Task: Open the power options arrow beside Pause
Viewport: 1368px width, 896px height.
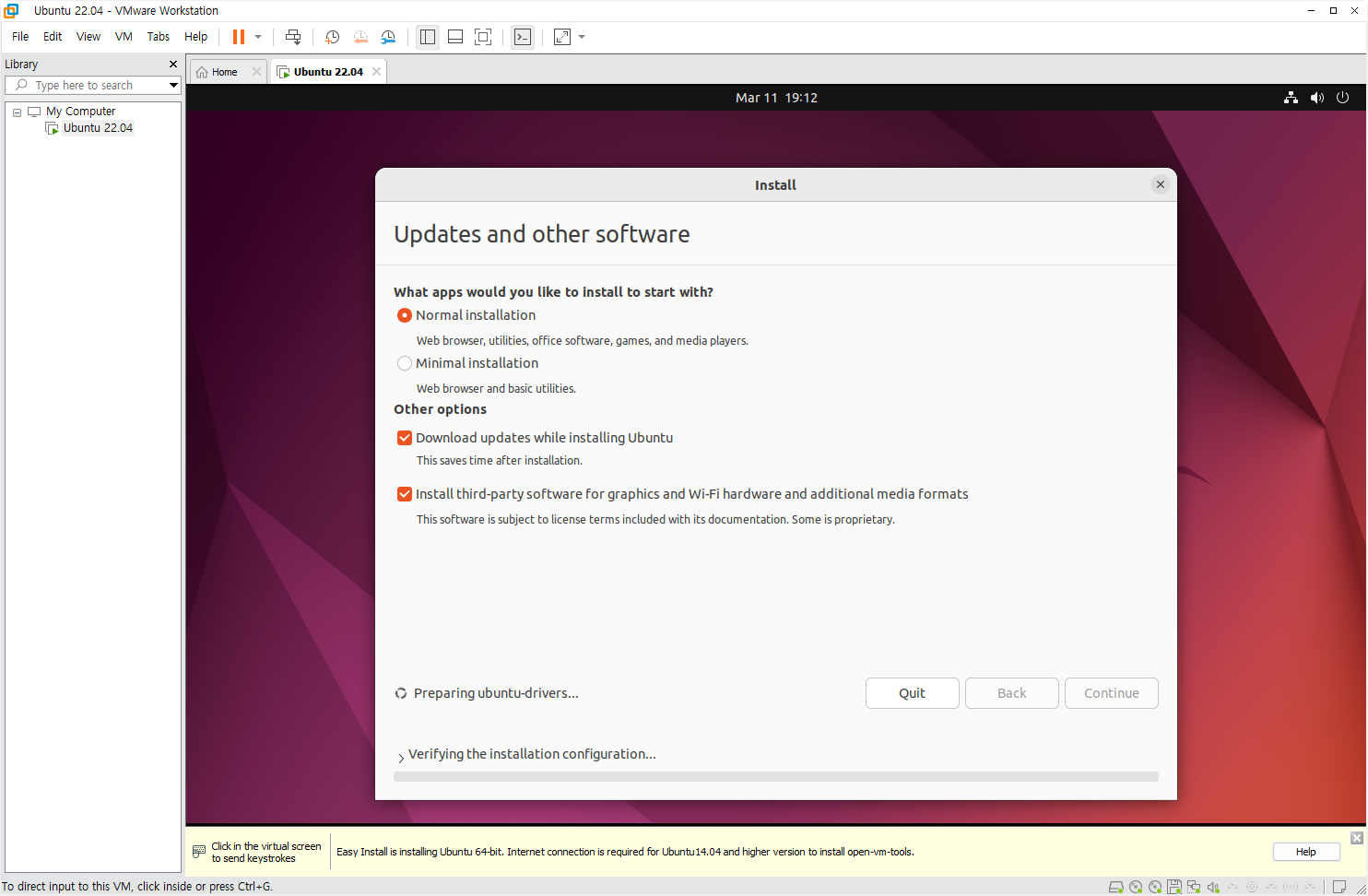Action: click(258, 37)
